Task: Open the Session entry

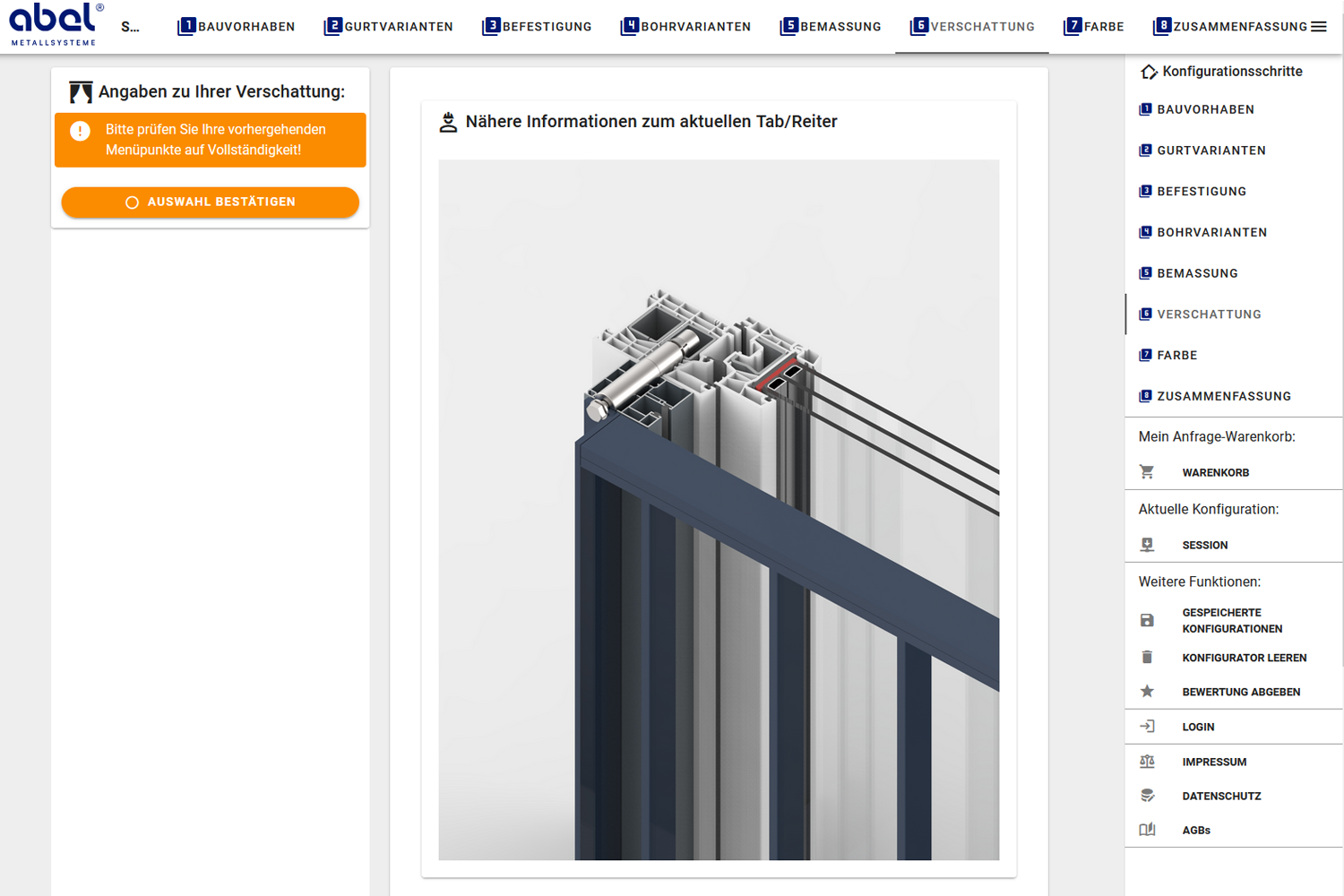Action: tap(1205, 546)
